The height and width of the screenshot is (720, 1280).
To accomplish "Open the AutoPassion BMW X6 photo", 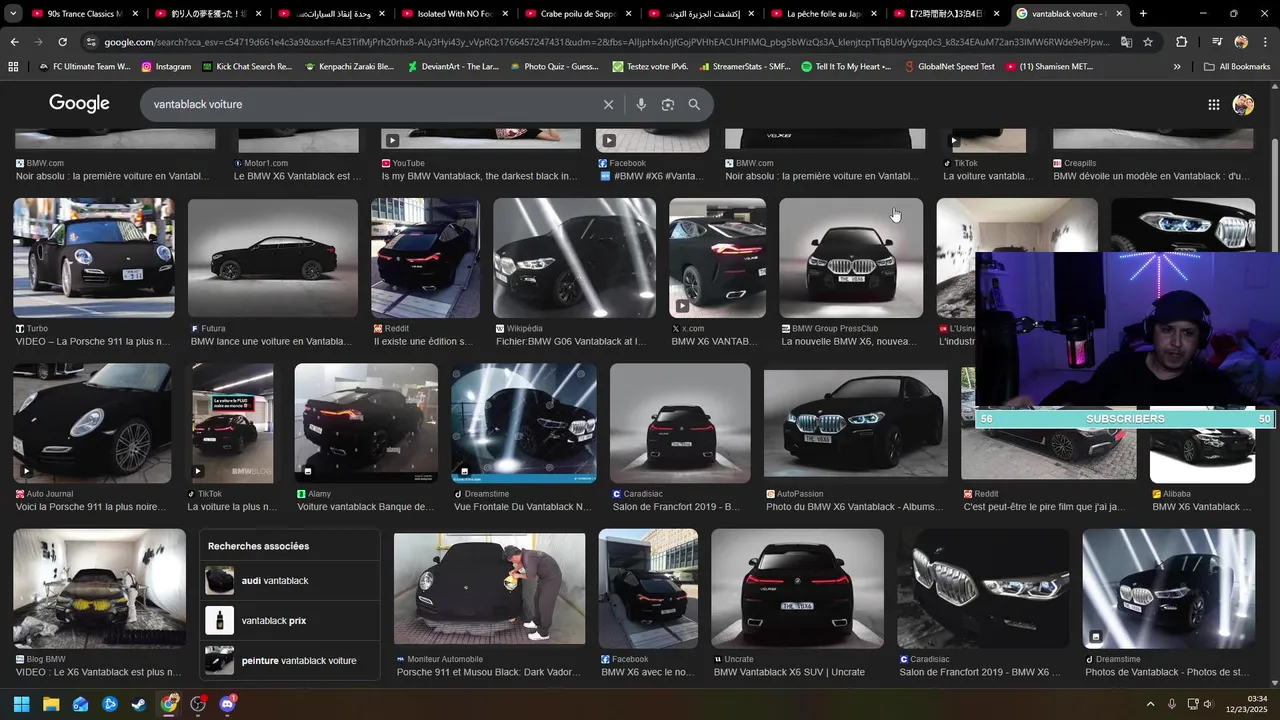I will pos(855,425).
